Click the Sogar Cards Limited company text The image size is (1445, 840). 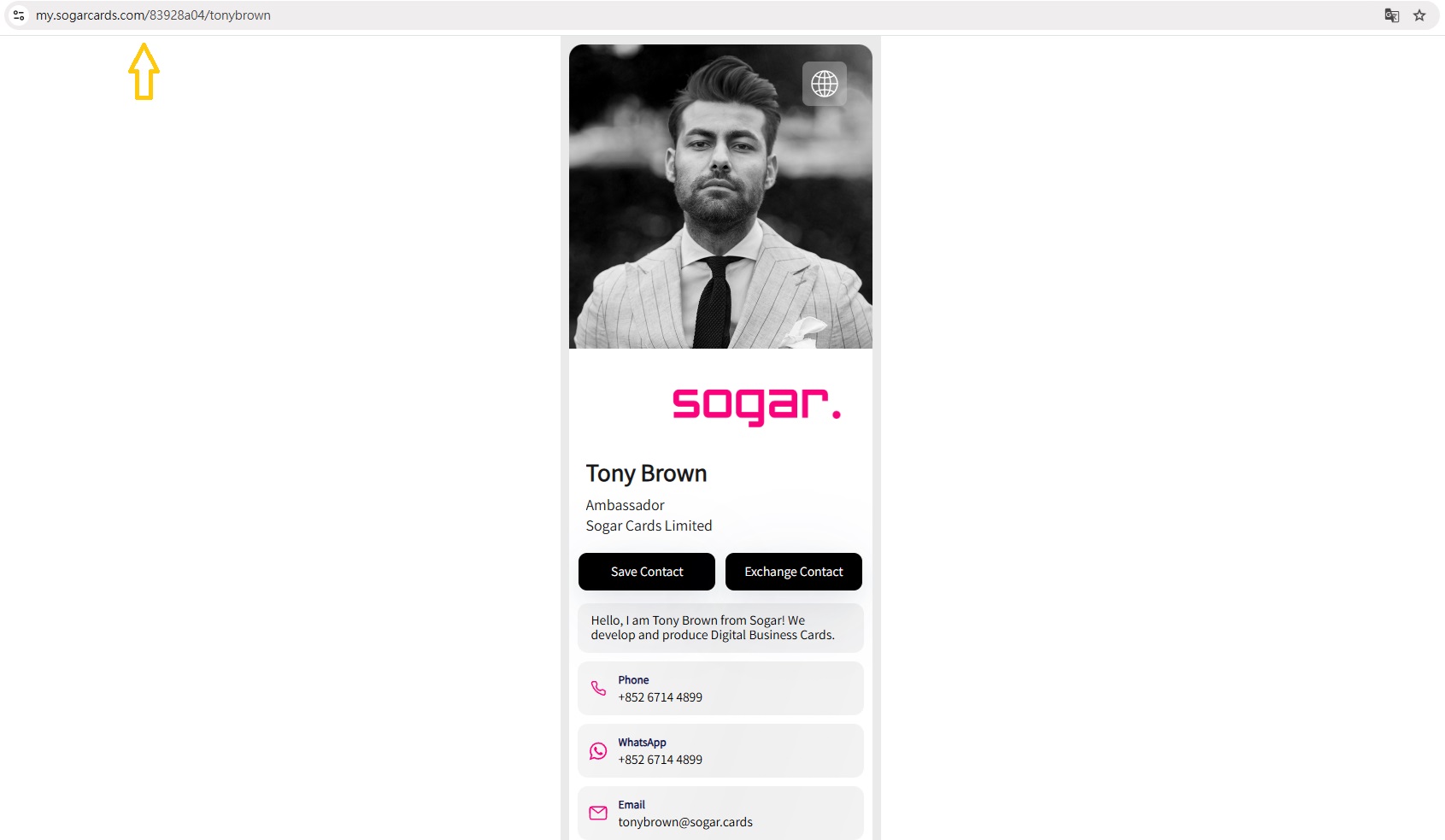pos(649,526)
